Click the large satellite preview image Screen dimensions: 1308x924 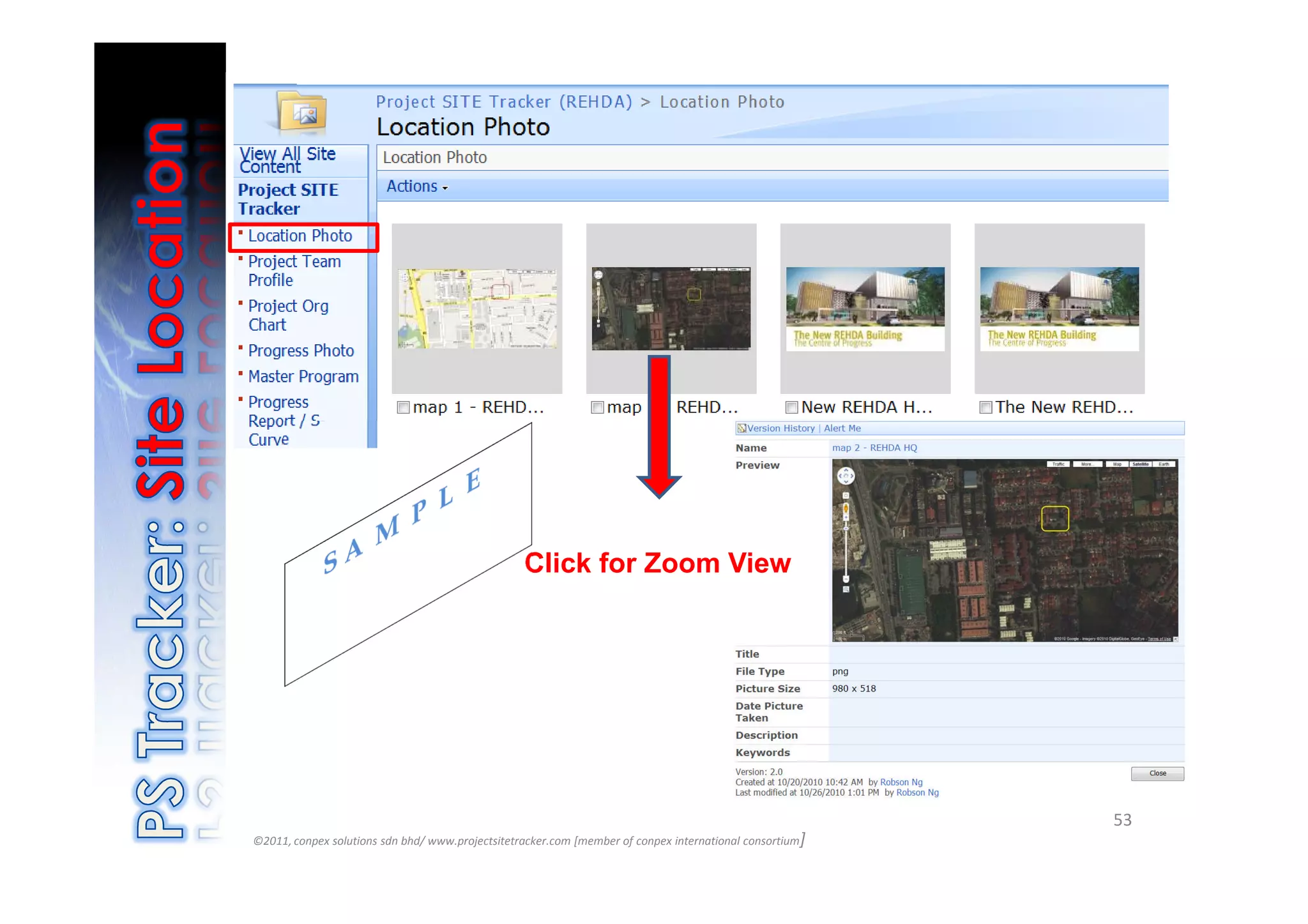(x=1005, y=550)
